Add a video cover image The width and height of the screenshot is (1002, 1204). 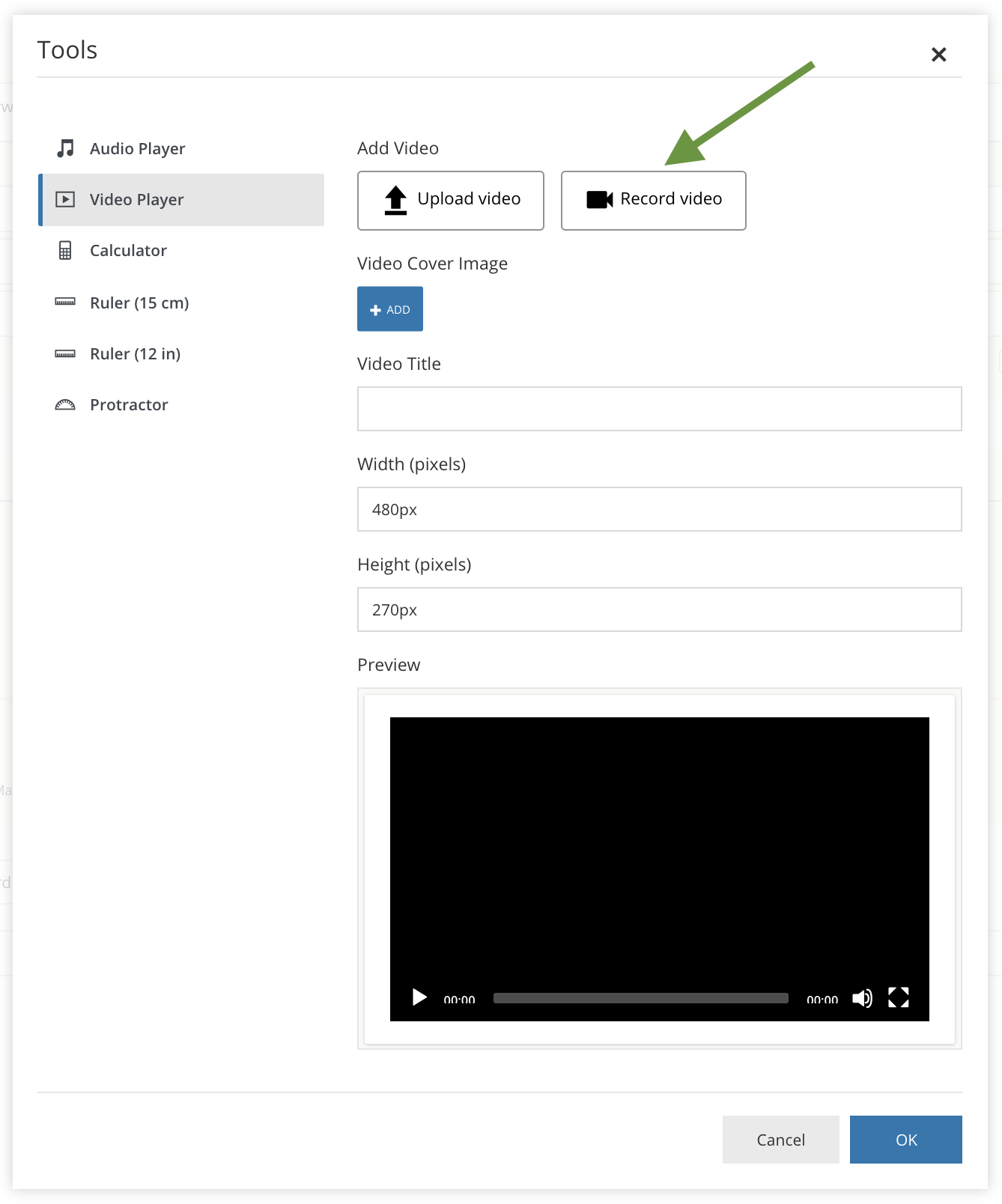click(390, 309)
